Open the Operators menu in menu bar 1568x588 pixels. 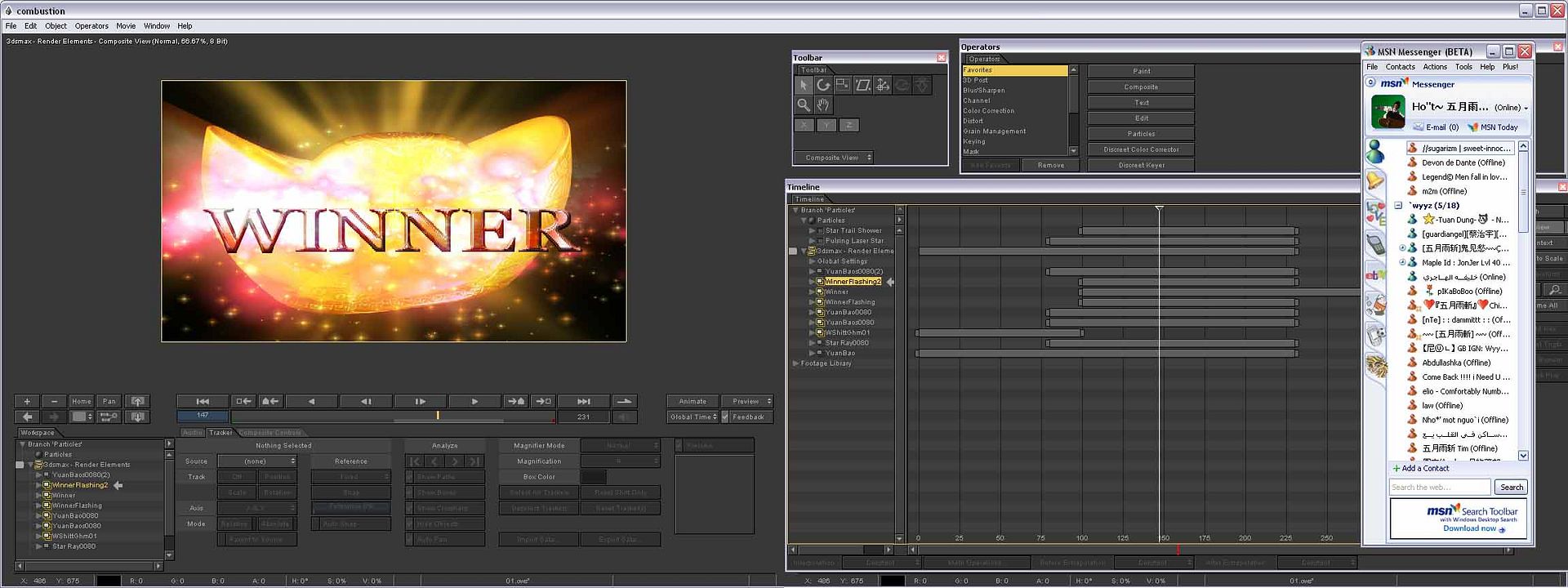[x=91, y=26]
